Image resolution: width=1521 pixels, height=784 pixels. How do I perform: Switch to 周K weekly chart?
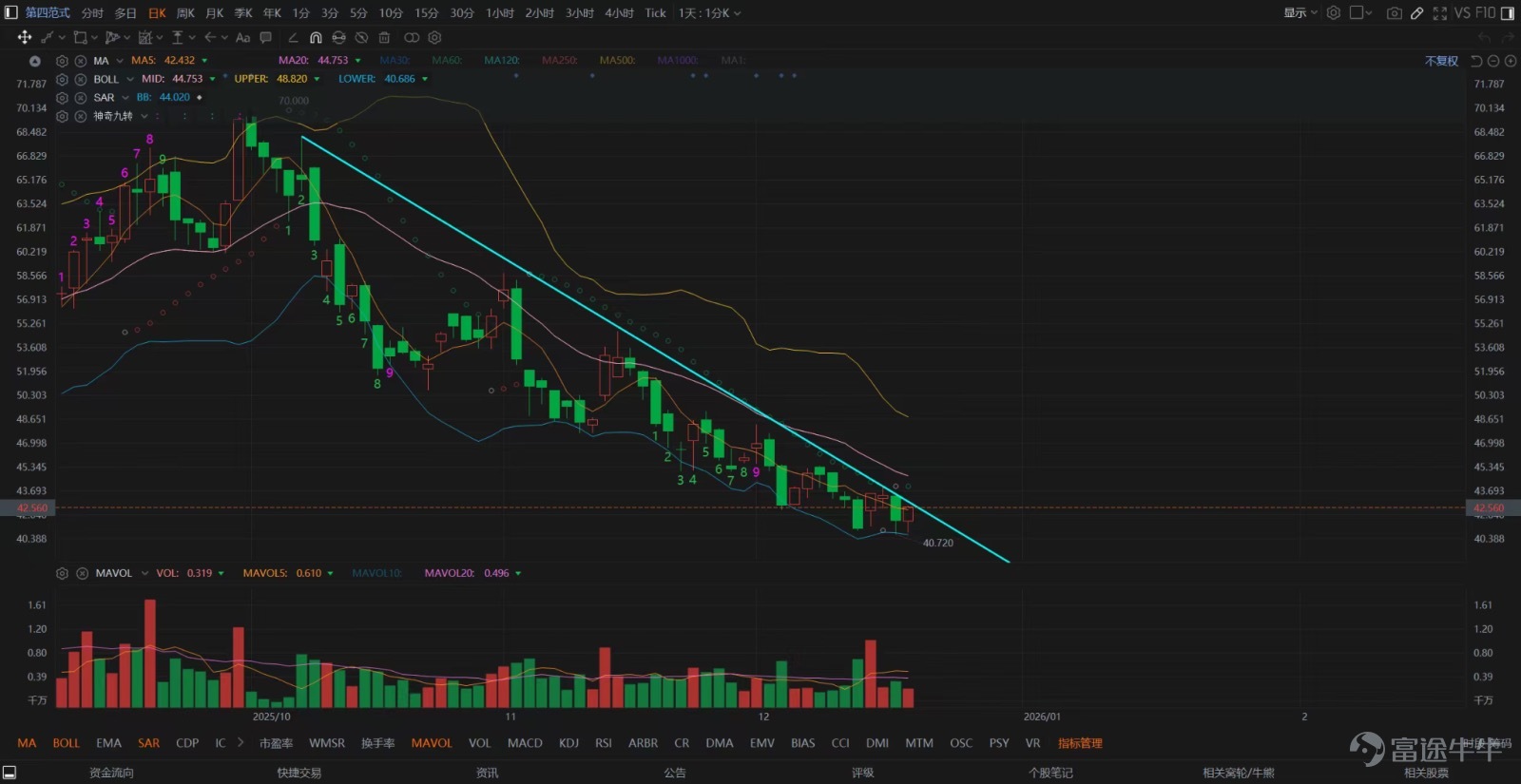pos(185,12)
